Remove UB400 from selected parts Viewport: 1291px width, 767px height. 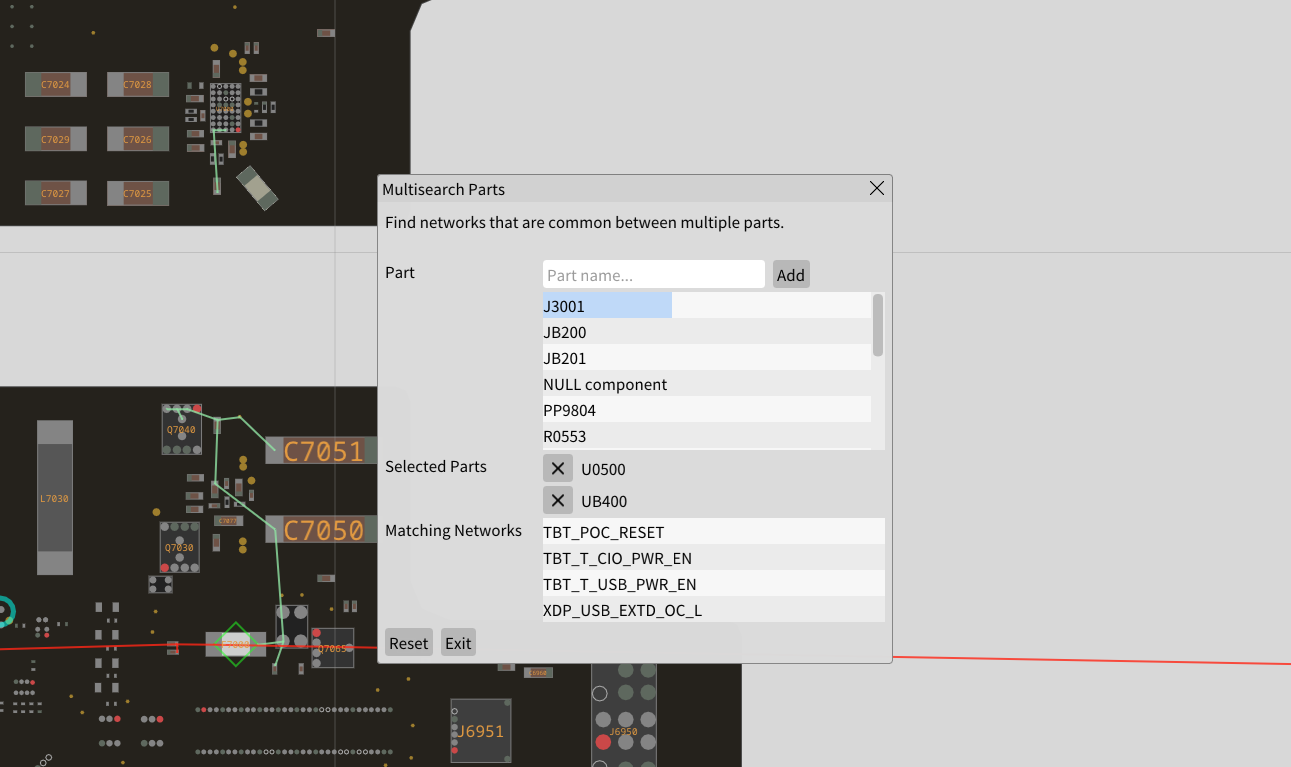pos(558,501)
